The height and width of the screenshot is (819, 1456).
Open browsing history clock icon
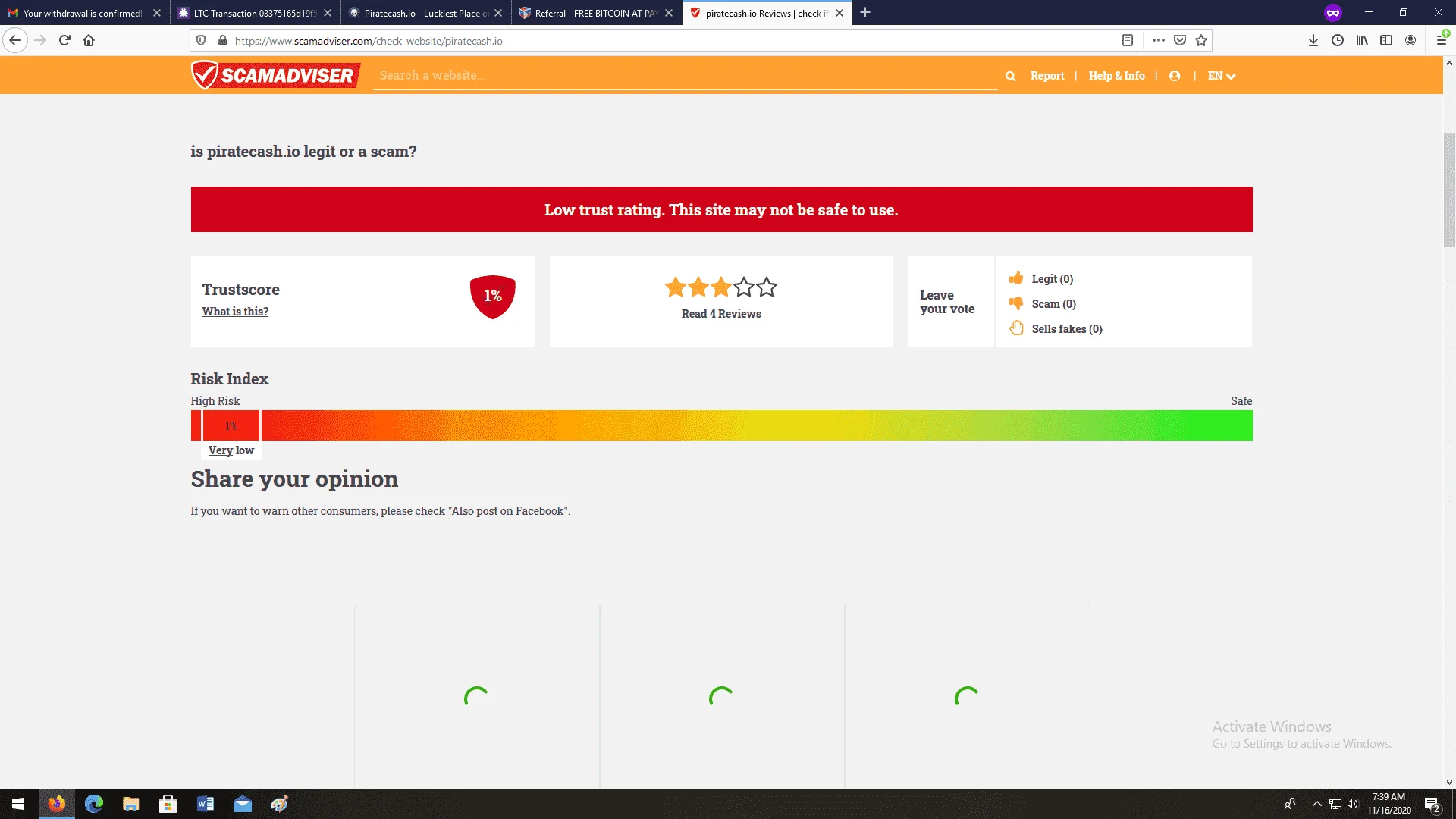[1338, 41]
